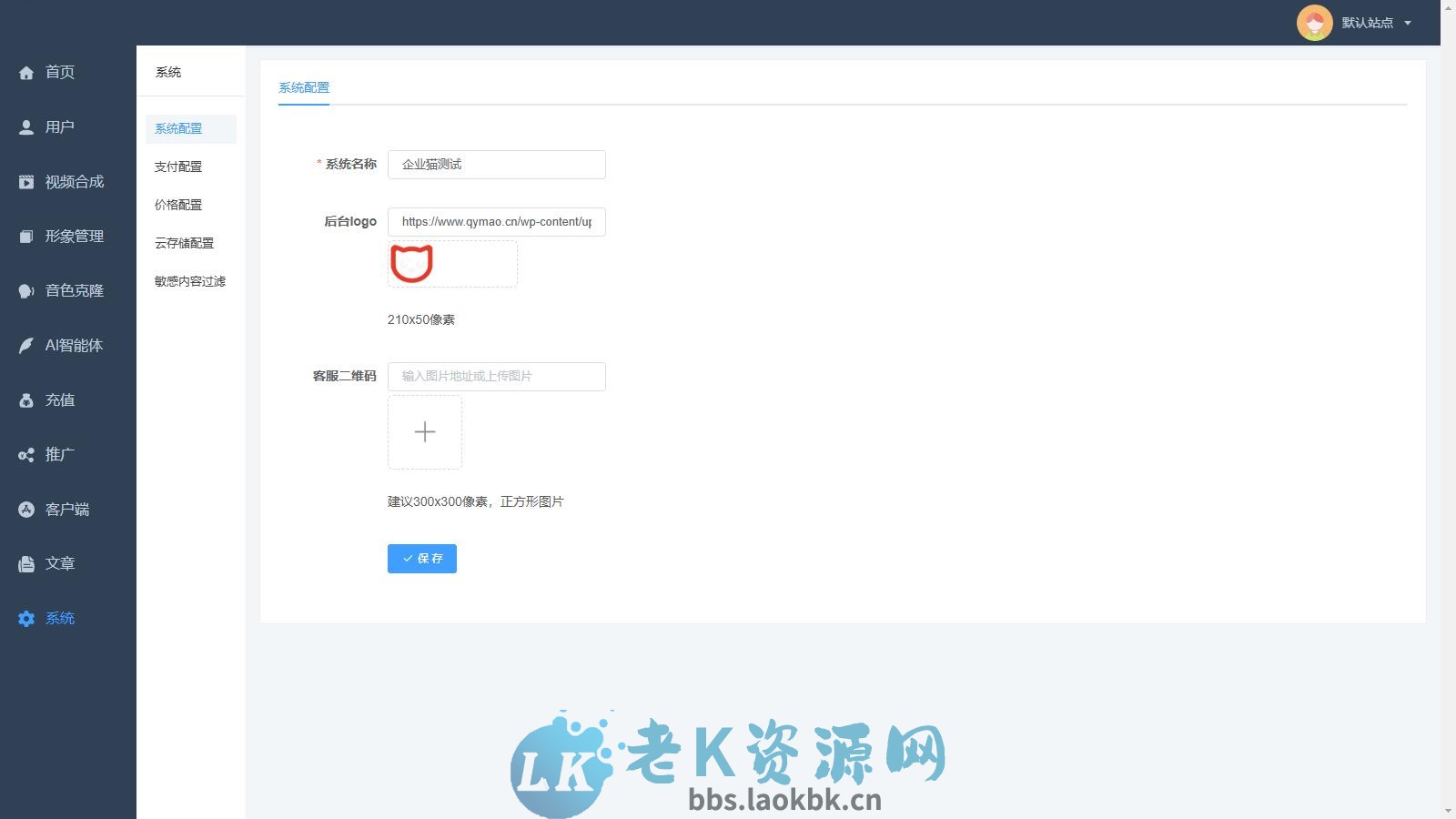Viewport: 1456px width, 819px height.
Task: Click the 音色克隆 voice icon
Action: pyautogui.click(x=26, y=291)
